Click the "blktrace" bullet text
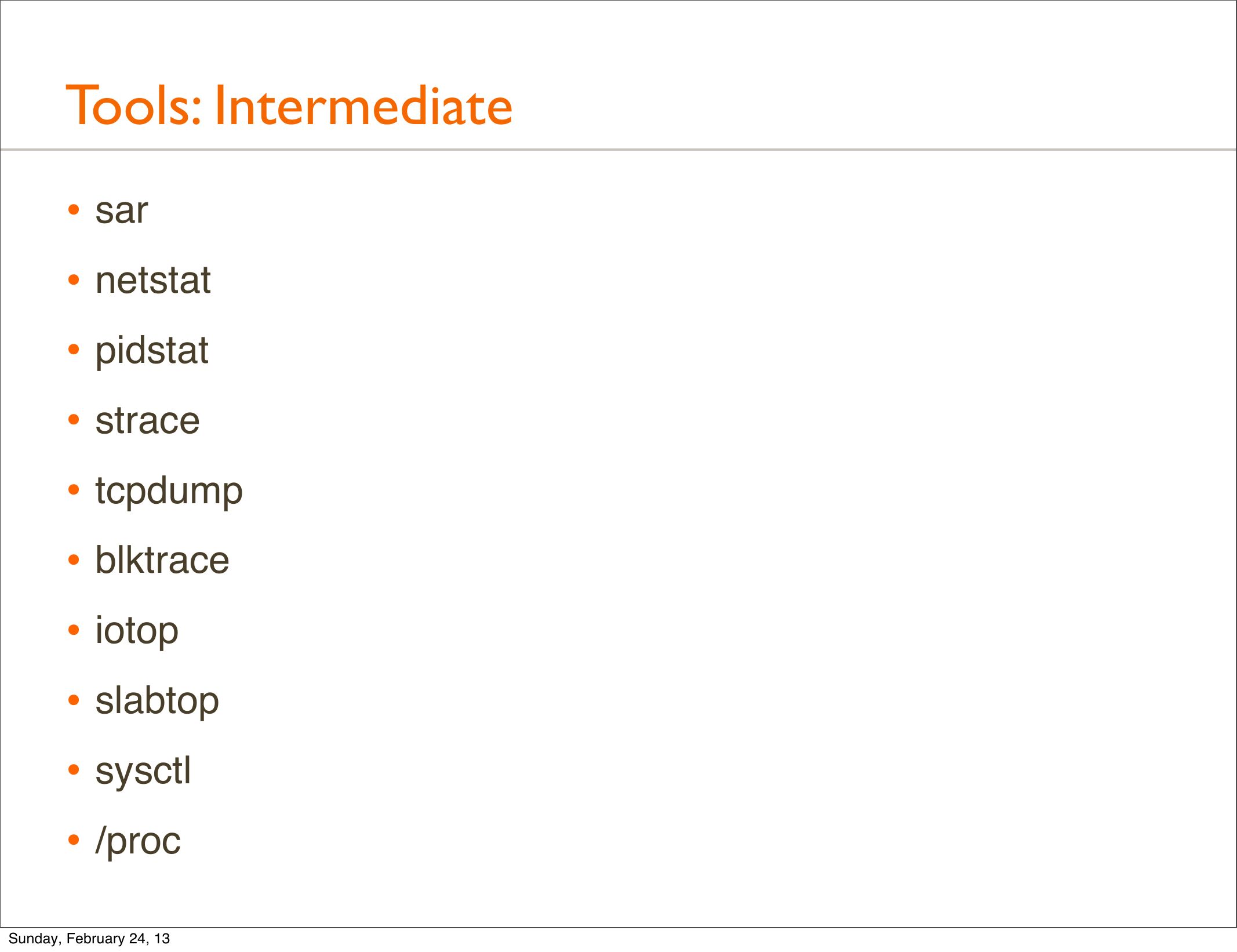The height and width of the screenshot is (952, 1237). 162,561
